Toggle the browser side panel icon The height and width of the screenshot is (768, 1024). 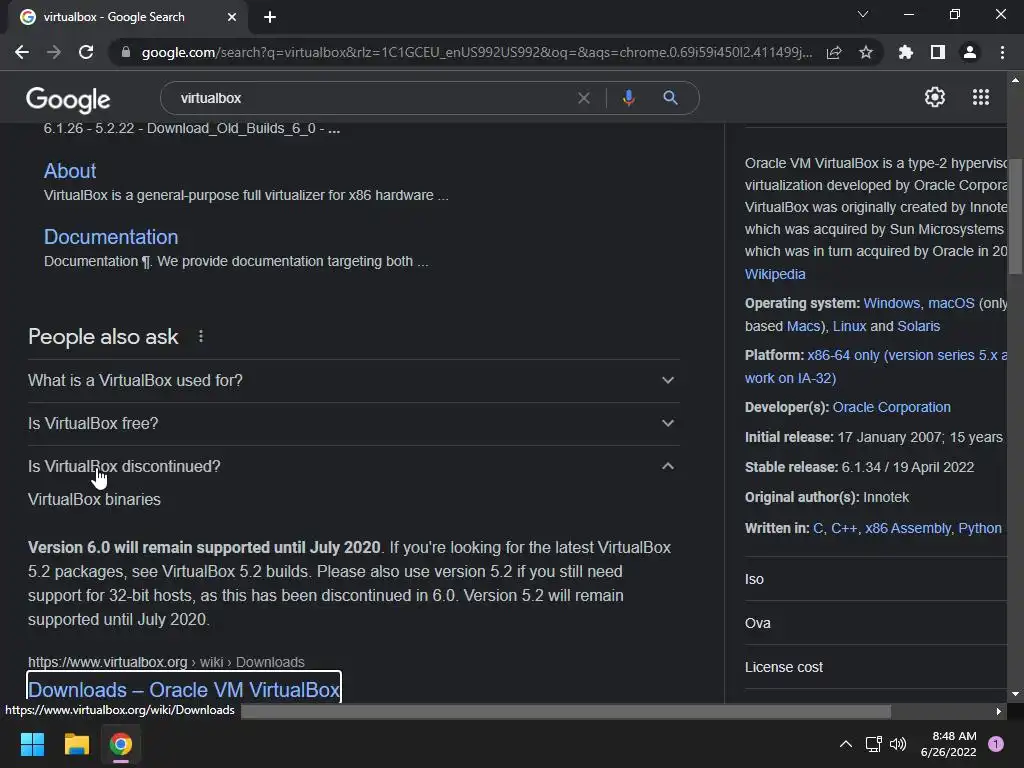(938, 52)
